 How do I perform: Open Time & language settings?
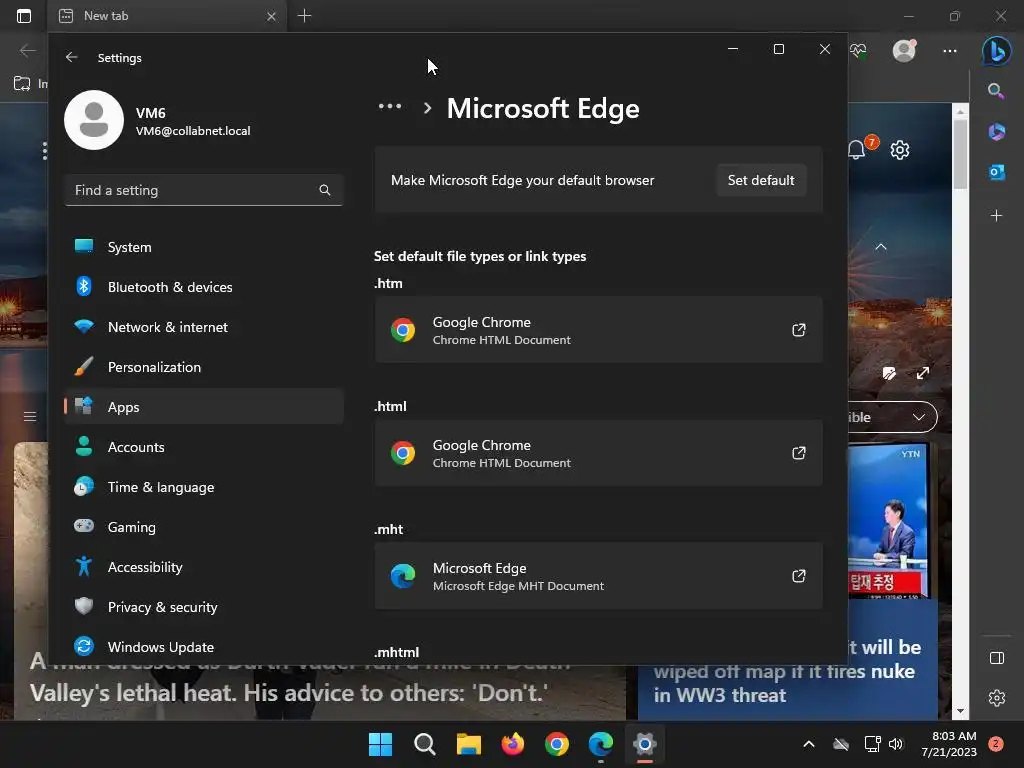point(204,487)
